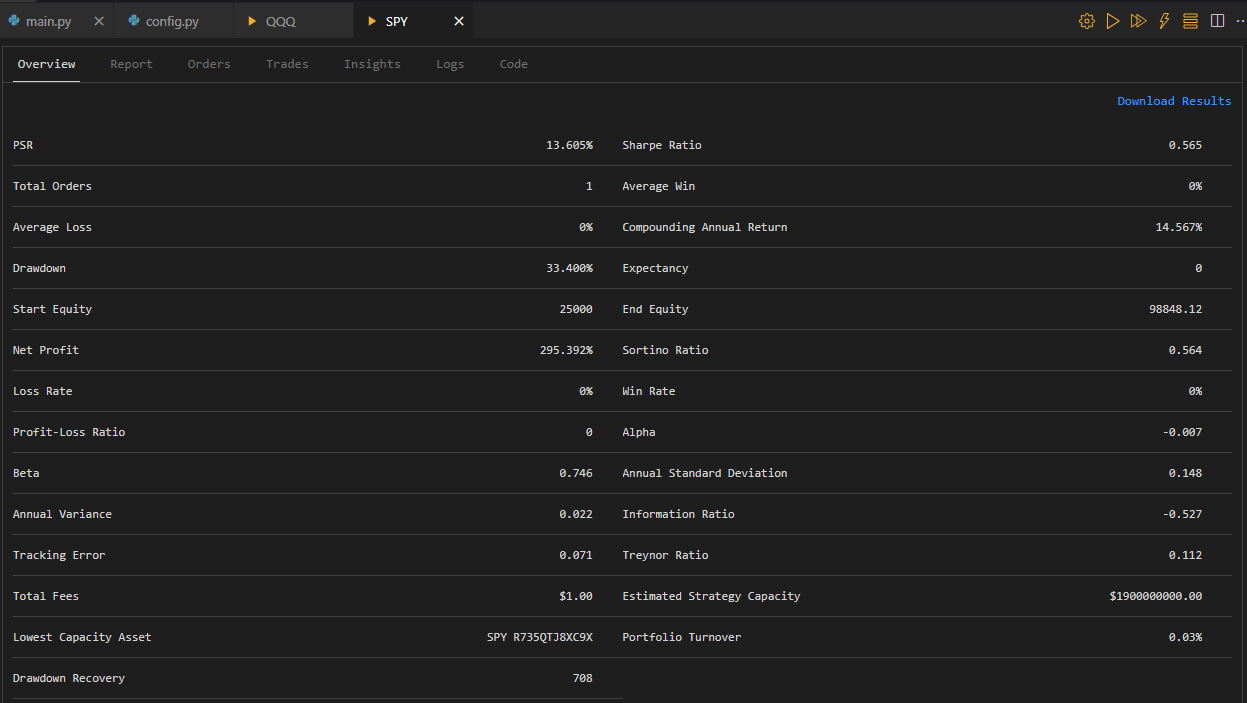Split the editor with the two-column icon
Image resolution: width=1247 pixels, height=703 pixels.
click(x=1217, y=21)
